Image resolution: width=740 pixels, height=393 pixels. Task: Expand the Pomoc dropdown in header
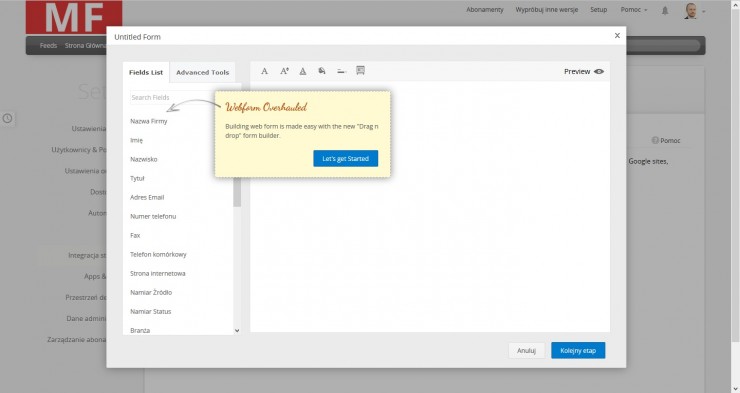[633, 9]
